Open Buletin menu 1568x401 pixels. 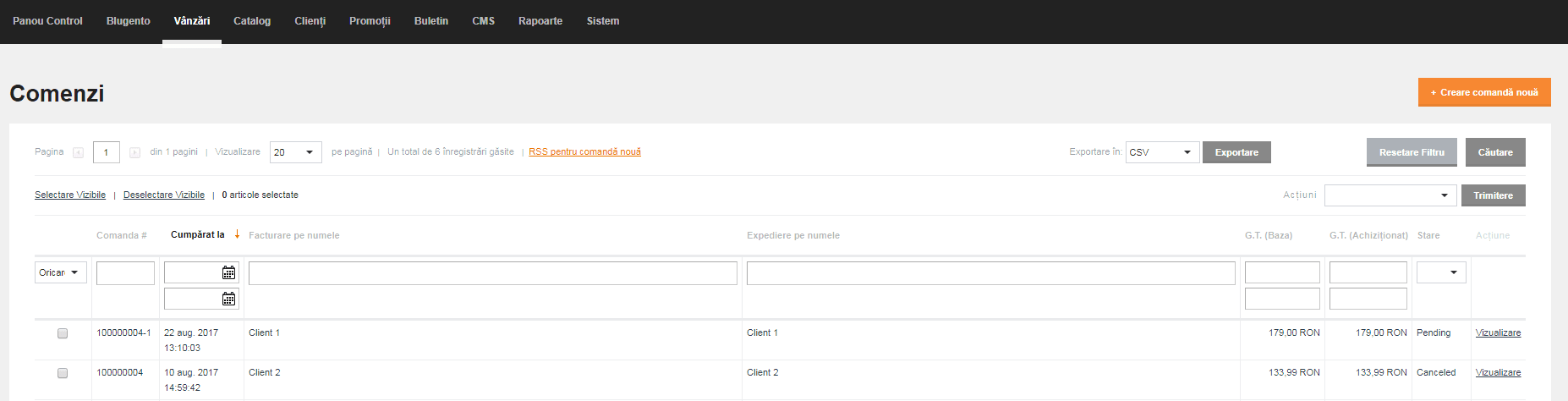coord(431,21)
